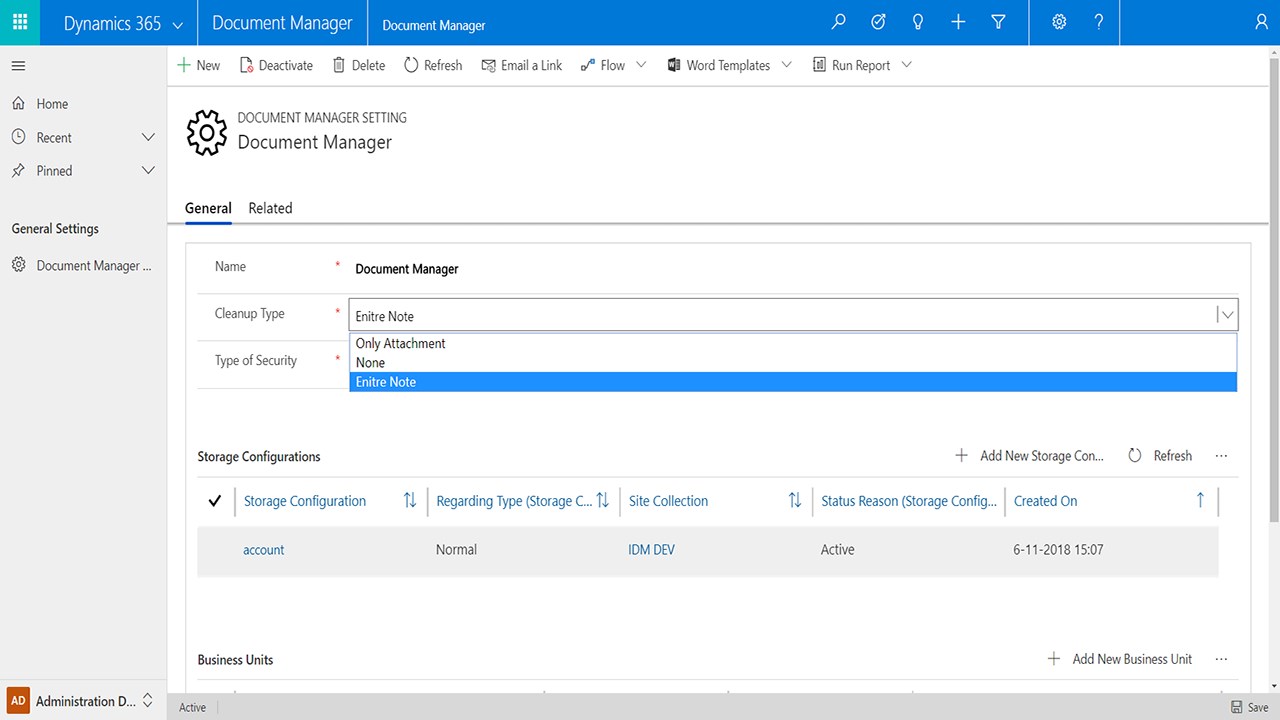Open the user profile icon
The width and height of the screenshot is (1280, 720).
point(1261,22)
